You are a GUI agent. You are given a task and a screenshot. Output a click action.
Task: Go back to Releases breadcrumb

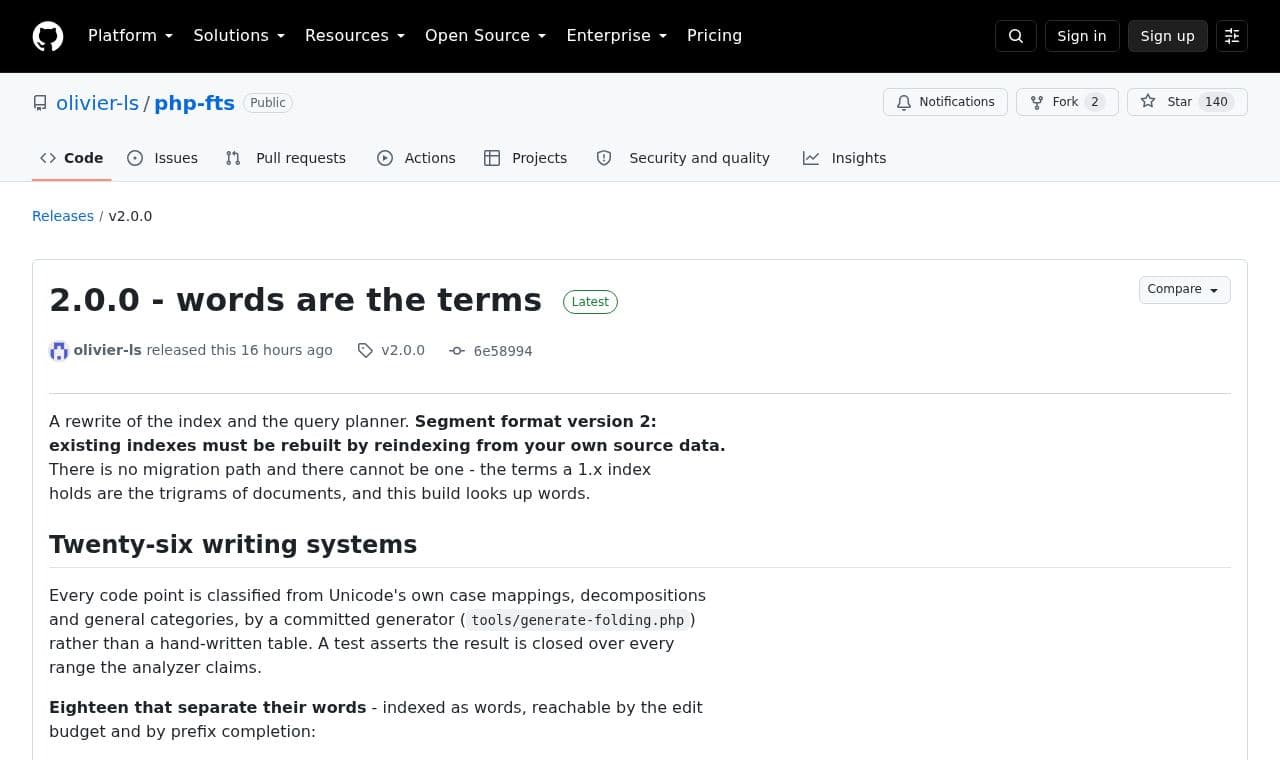click(x=63, y=216)
